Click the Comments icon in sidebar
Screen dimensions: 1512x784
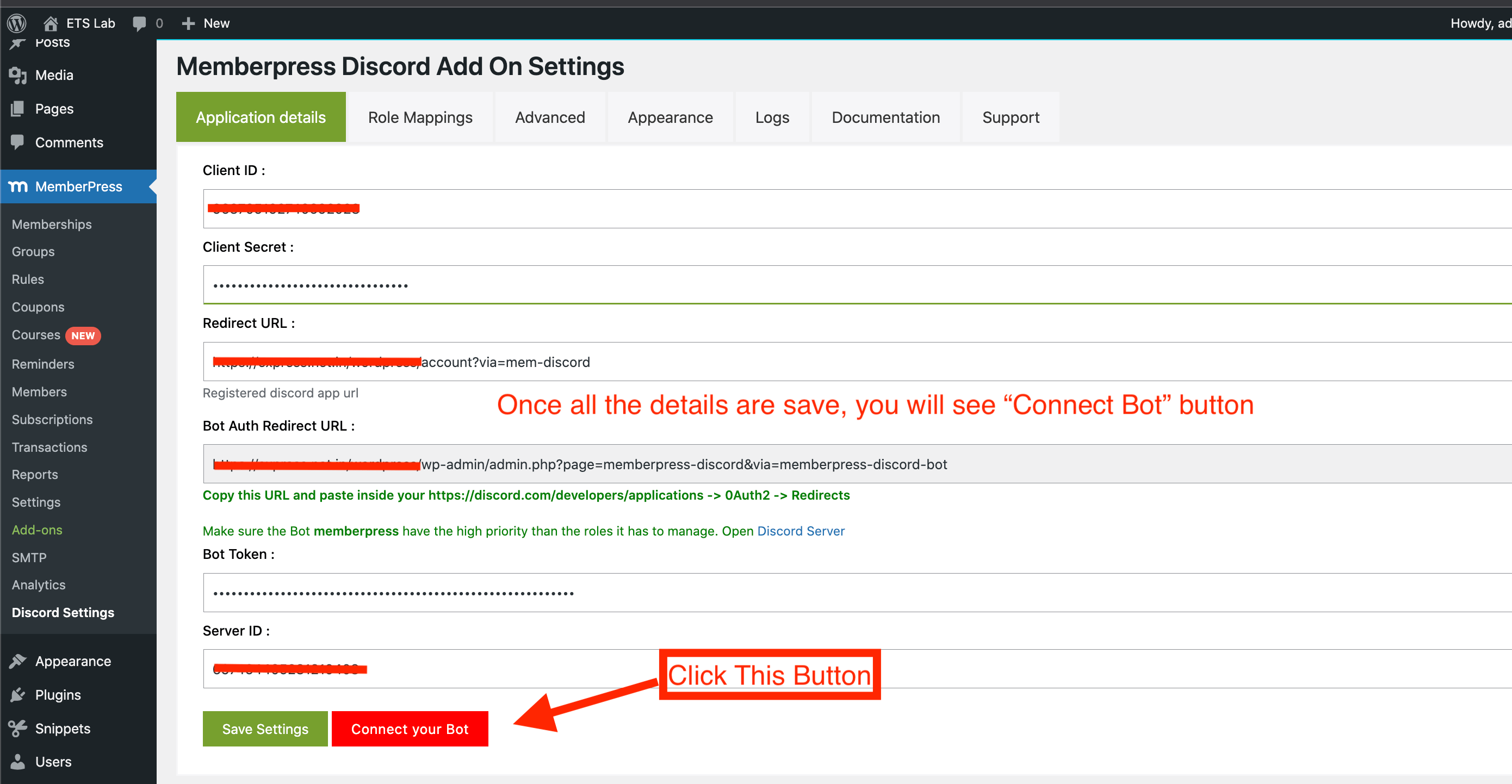pos(17,142)
